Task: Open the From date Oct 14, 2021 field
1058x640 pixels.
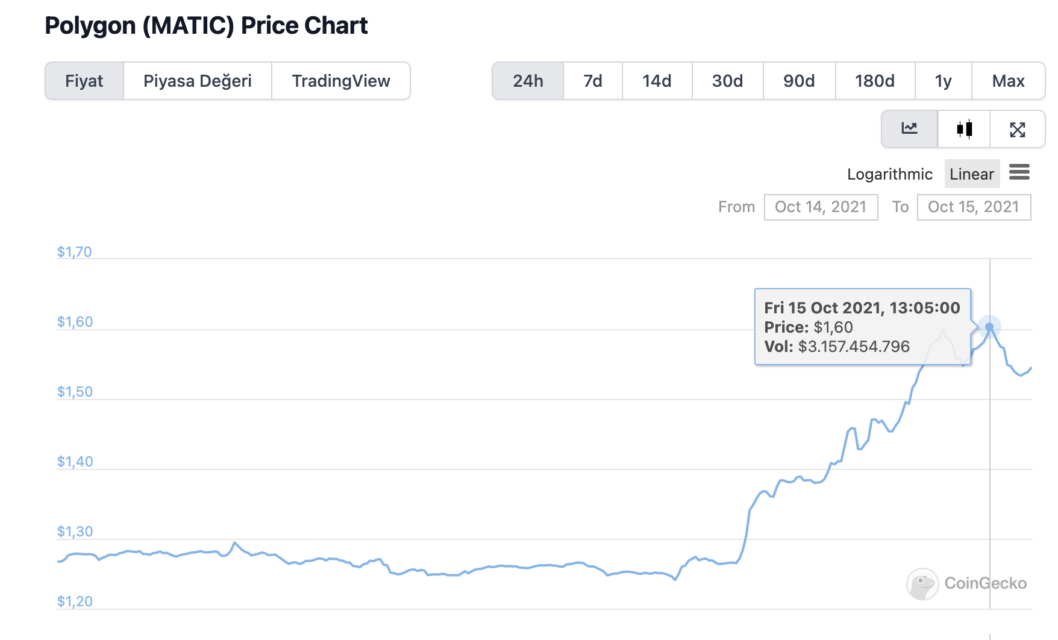Action: (820, 207)
